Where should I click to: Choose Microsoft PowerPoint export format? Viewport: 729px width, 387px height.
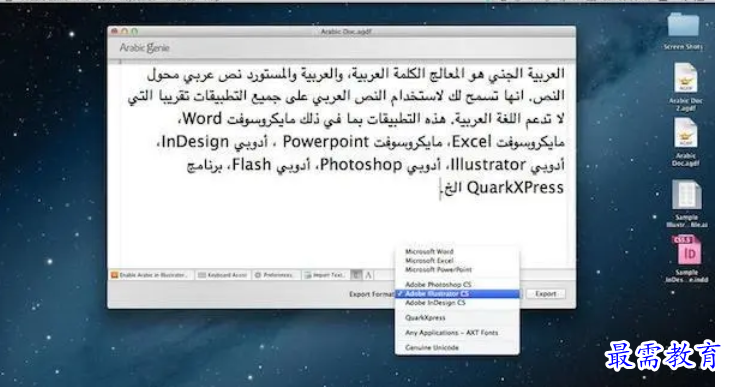coord(457,269)
